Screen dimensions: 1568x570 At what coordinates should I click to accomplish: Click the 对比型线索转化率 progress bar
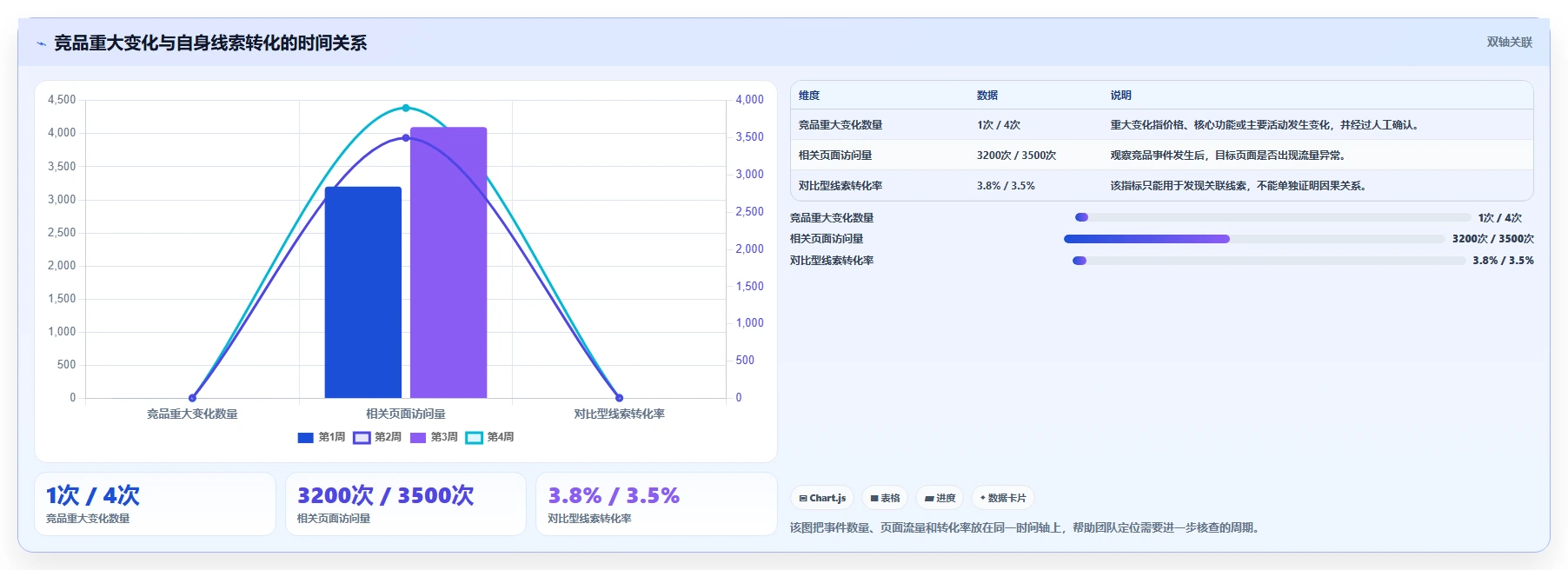pos(1269,261)
